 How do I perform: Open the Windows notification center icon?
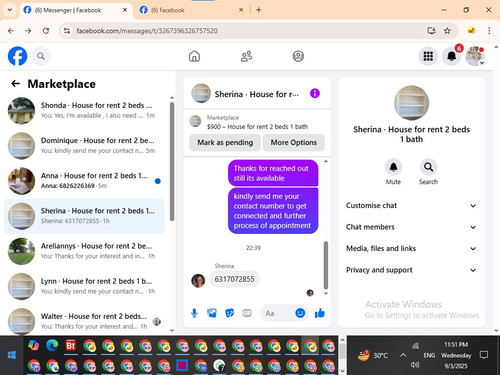483,355
